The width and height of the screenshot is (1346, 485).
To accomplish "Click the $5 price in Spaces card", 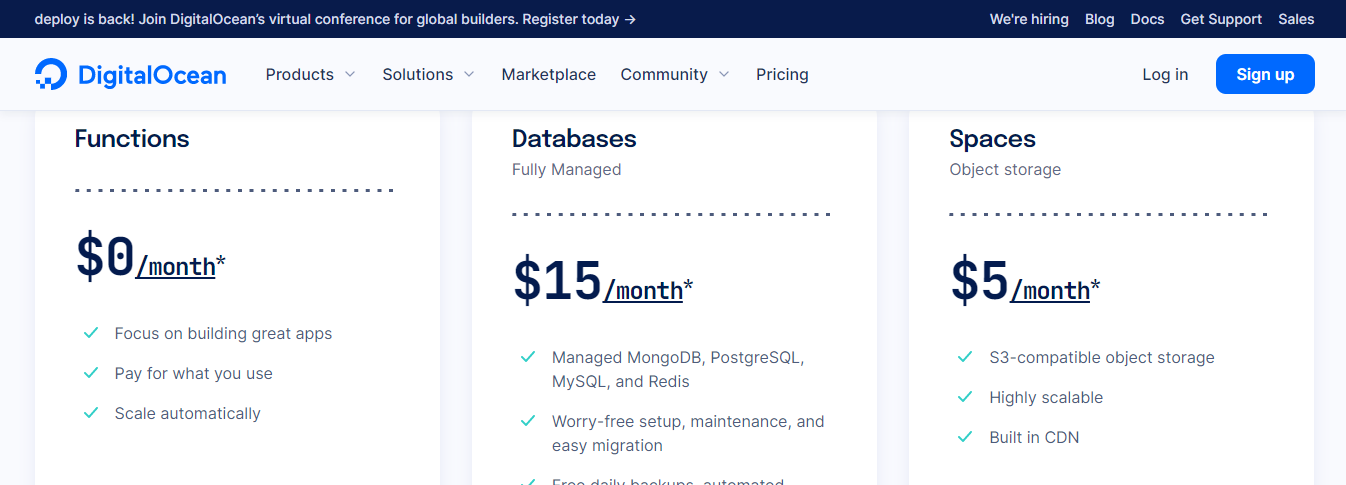I will (979, 281).
